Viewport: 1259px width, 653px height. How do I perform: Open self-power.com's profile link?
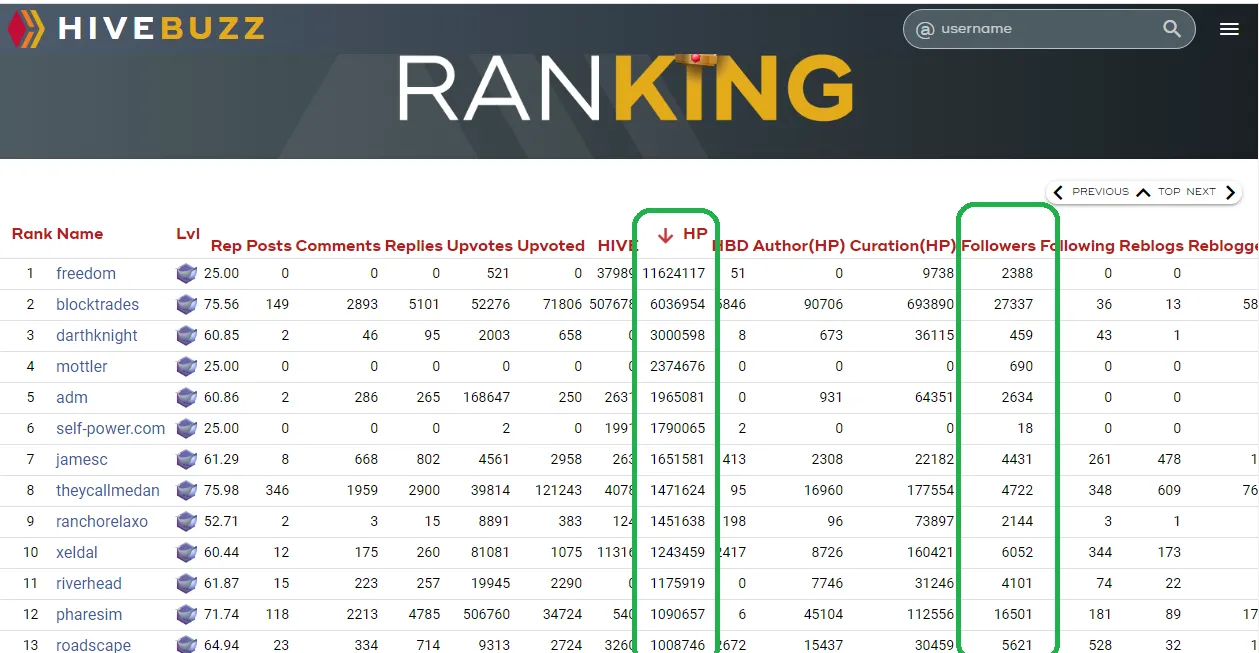tap(111, 428)
